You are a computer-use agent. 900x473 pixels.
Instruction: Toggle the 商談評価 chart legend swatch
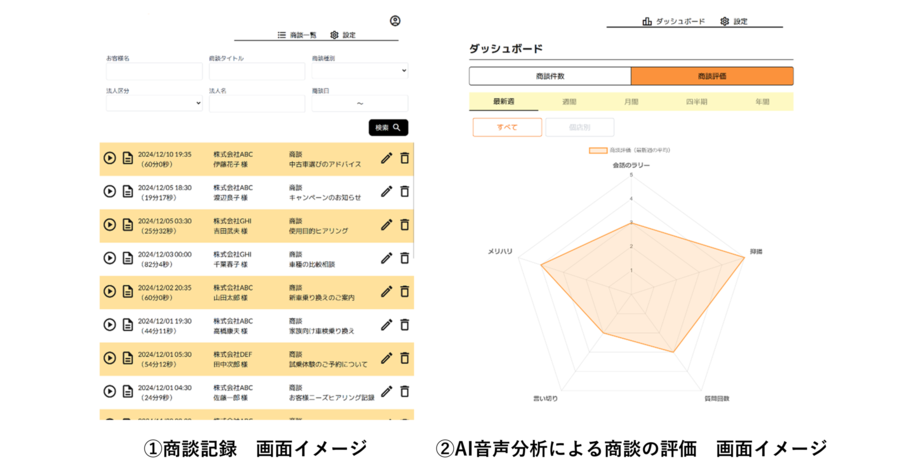[598, 150]
